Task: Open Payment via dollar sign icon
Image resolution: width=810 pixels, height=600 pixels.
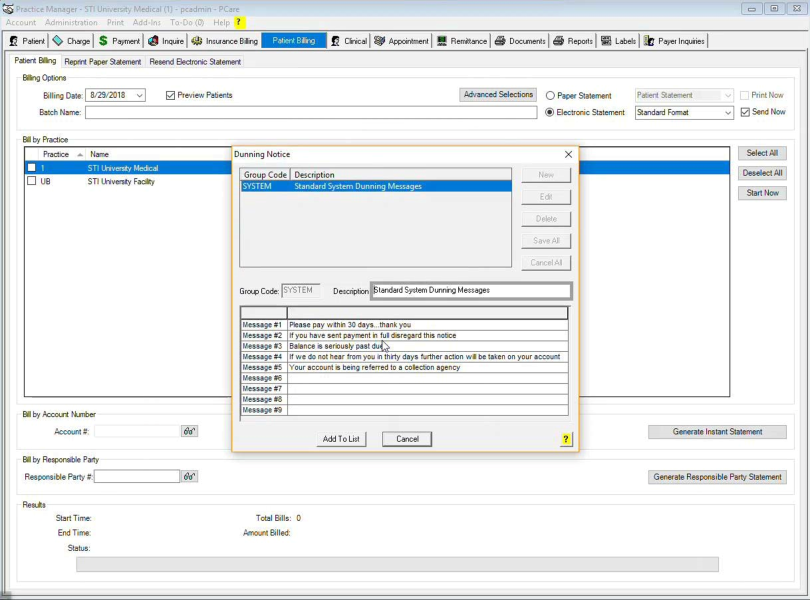Action: click(x=103, y=41)
